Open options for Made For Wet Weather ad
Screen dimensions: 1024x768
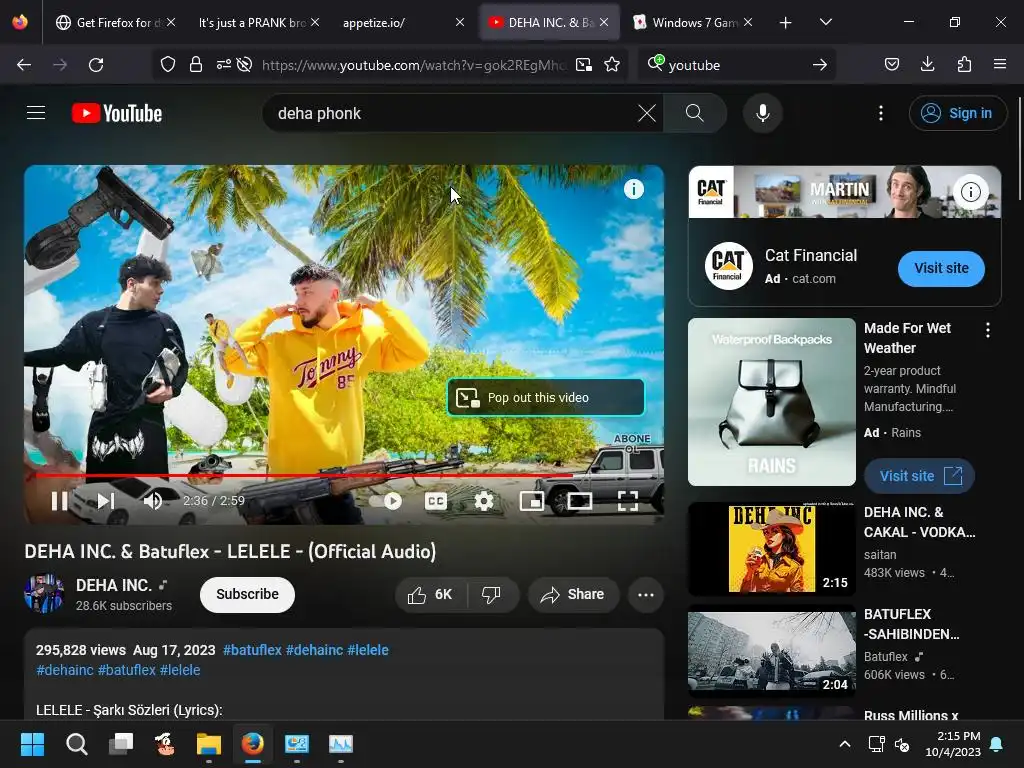(987, 330)
